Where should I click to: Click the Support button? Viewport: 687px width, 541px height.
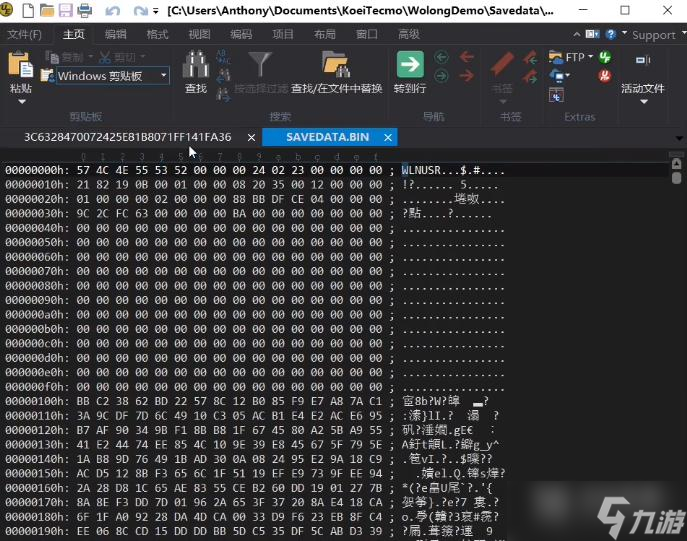pyautogui.click(x=653, y=35)
